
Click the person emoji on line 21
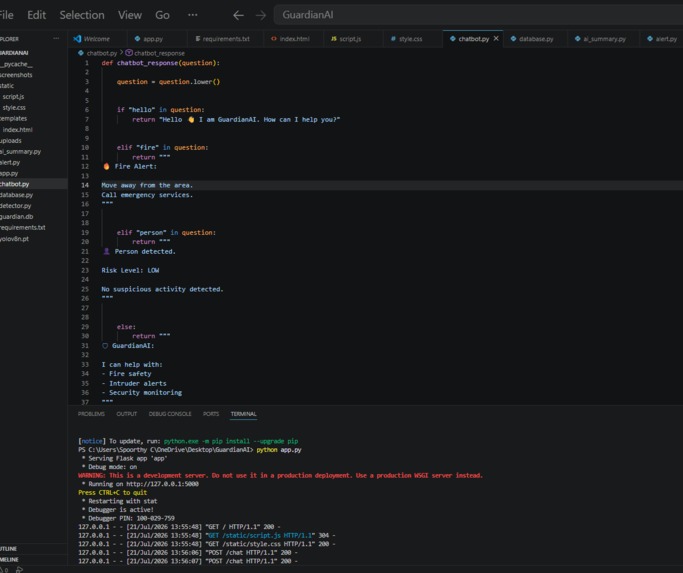[x=106, y=251]
